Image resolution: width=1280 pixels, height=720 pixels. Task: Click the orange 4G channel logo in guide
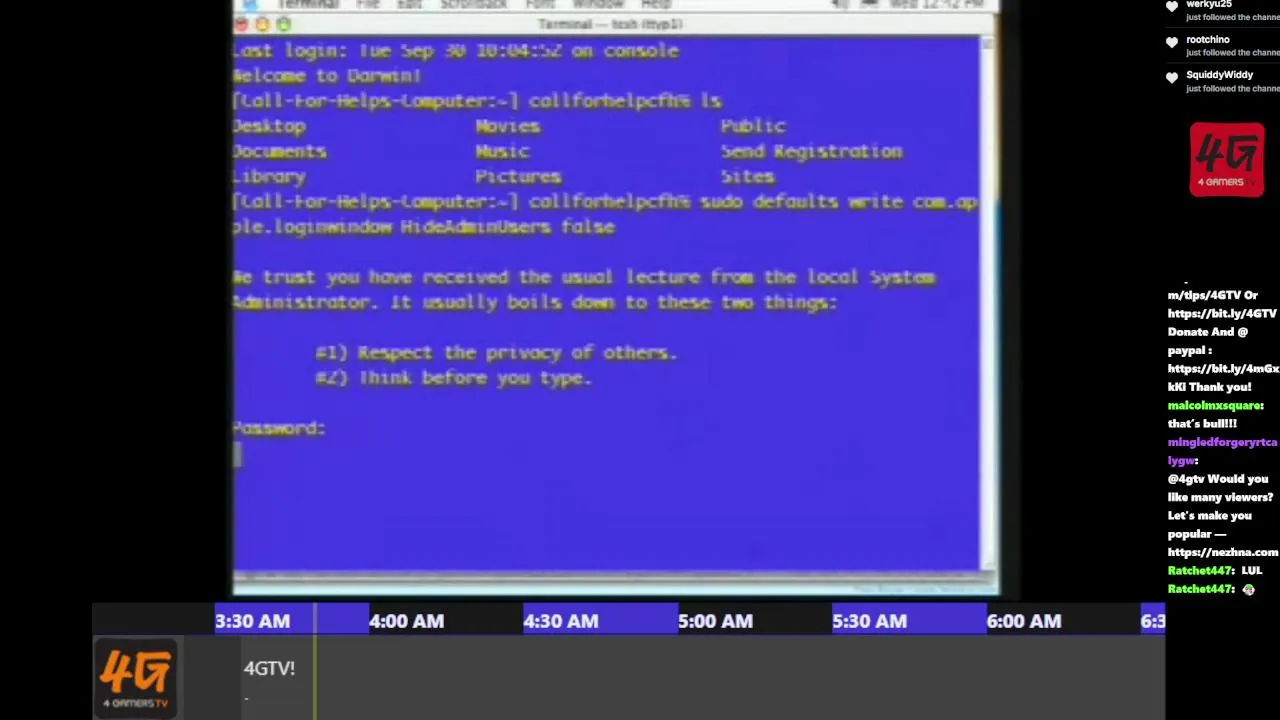tap(135, 679)
